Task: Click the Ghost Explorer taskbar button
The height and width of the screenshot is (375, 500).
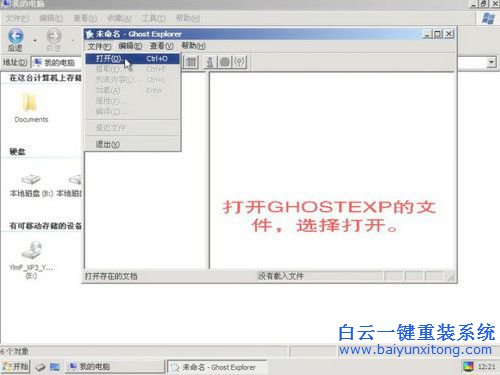Action: click(x=217, y=367)
